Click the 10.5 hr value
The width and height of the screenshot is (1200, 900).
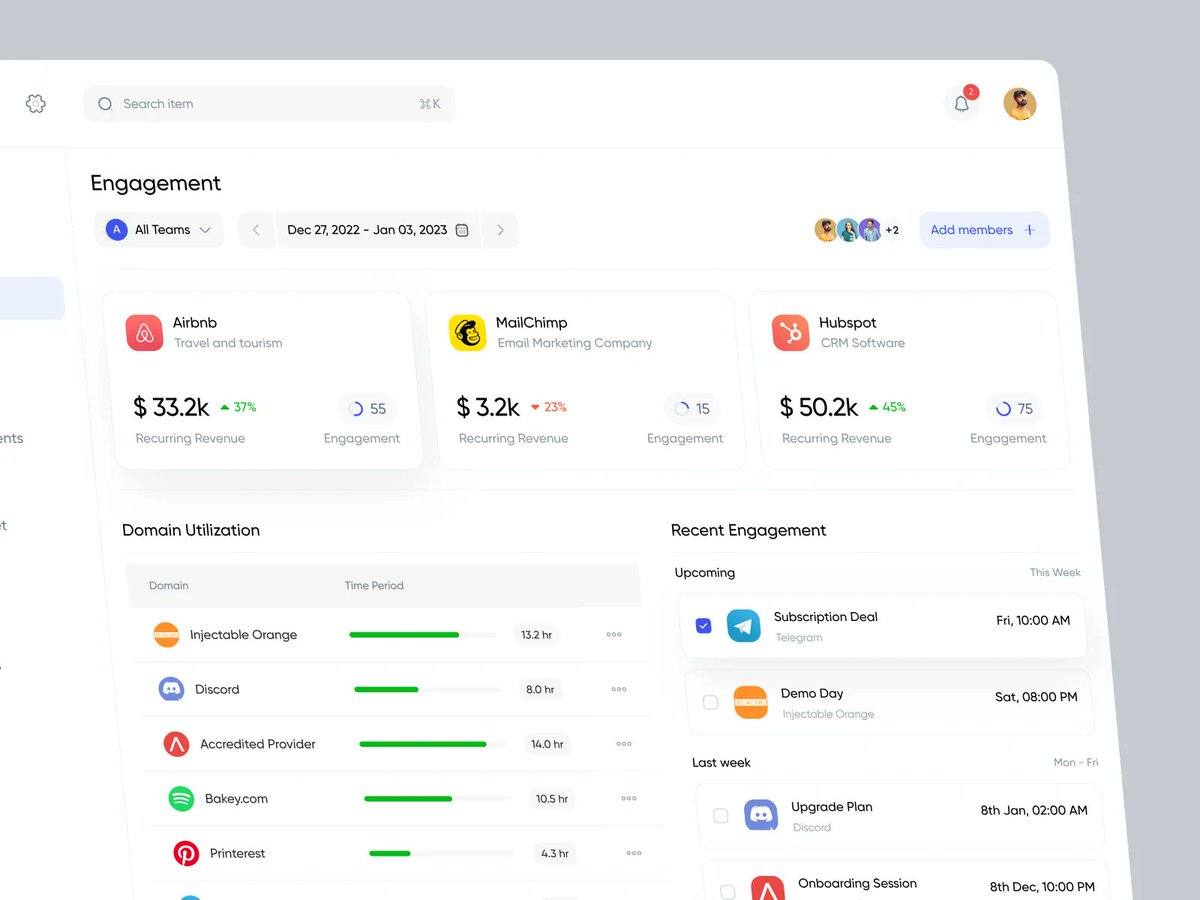point(552,798)
